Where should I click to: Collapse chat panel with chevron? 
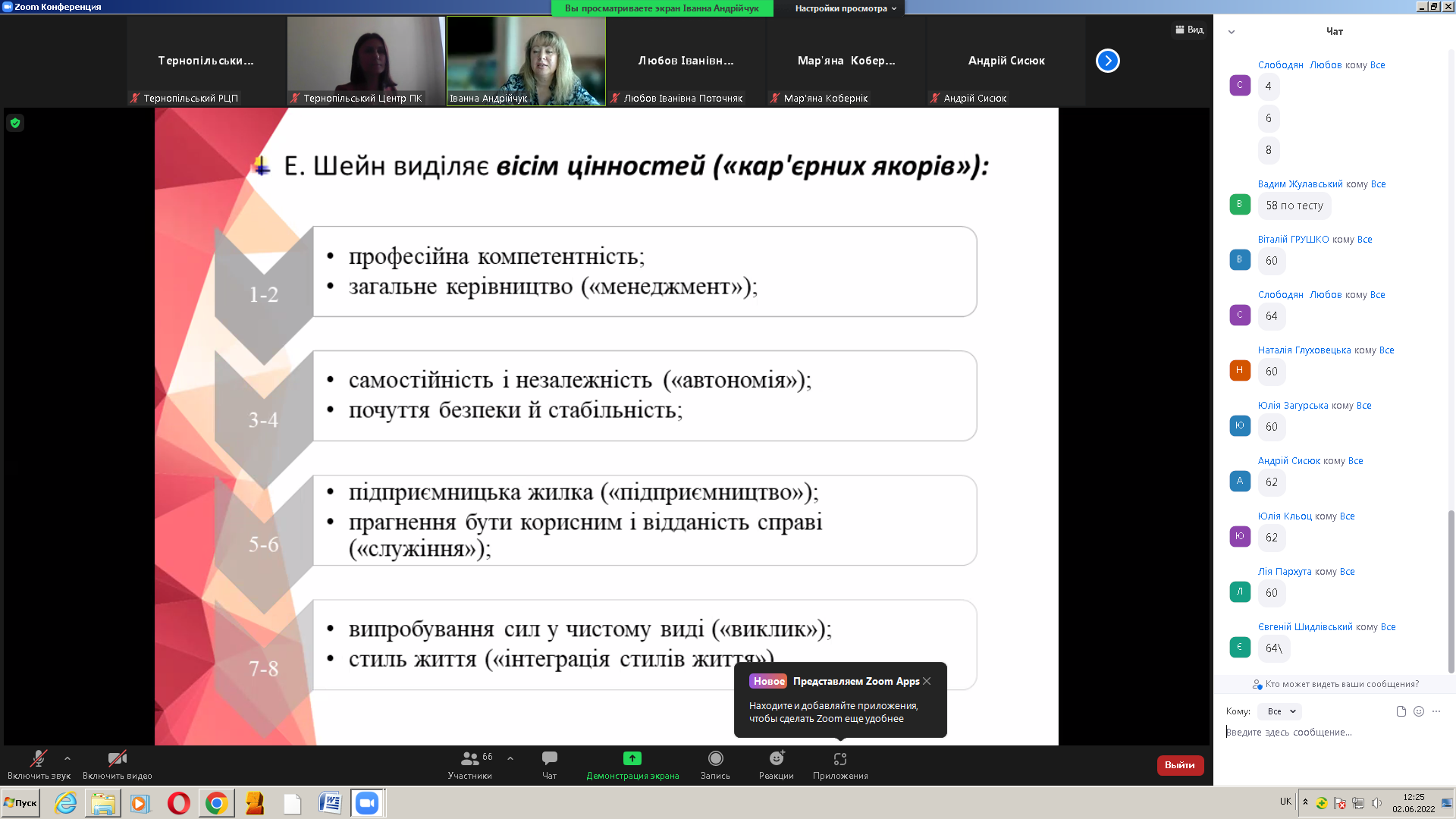click(1232, 32)
